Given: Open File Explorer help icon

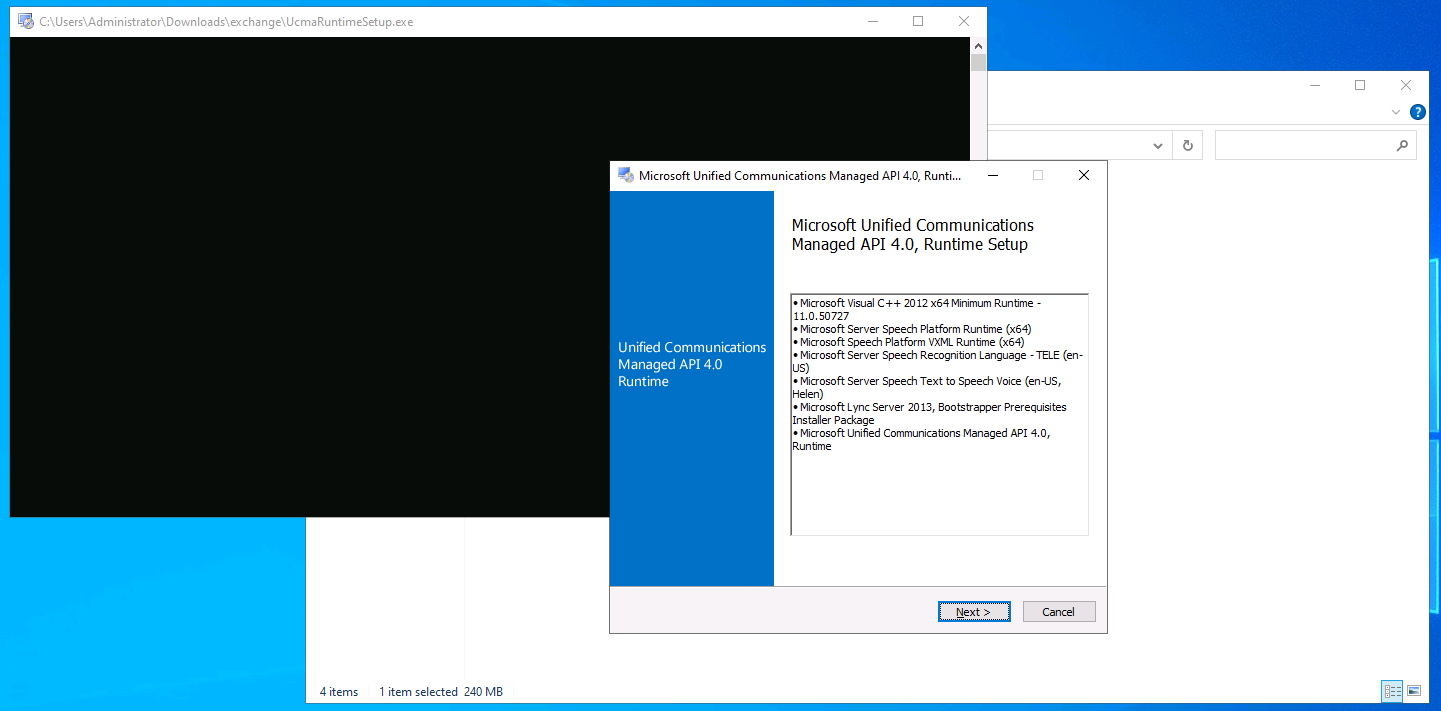Looking at the screenshot, I should click(1417, 113).
